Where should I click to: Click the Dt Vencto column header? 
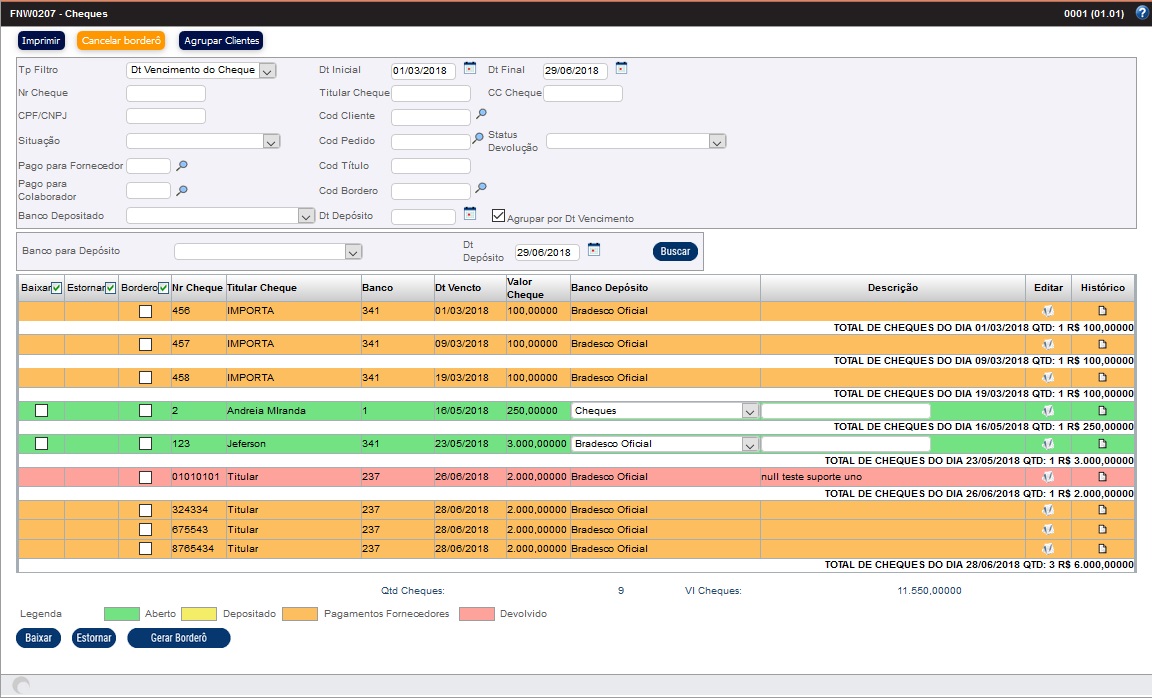tap(458, 288)
